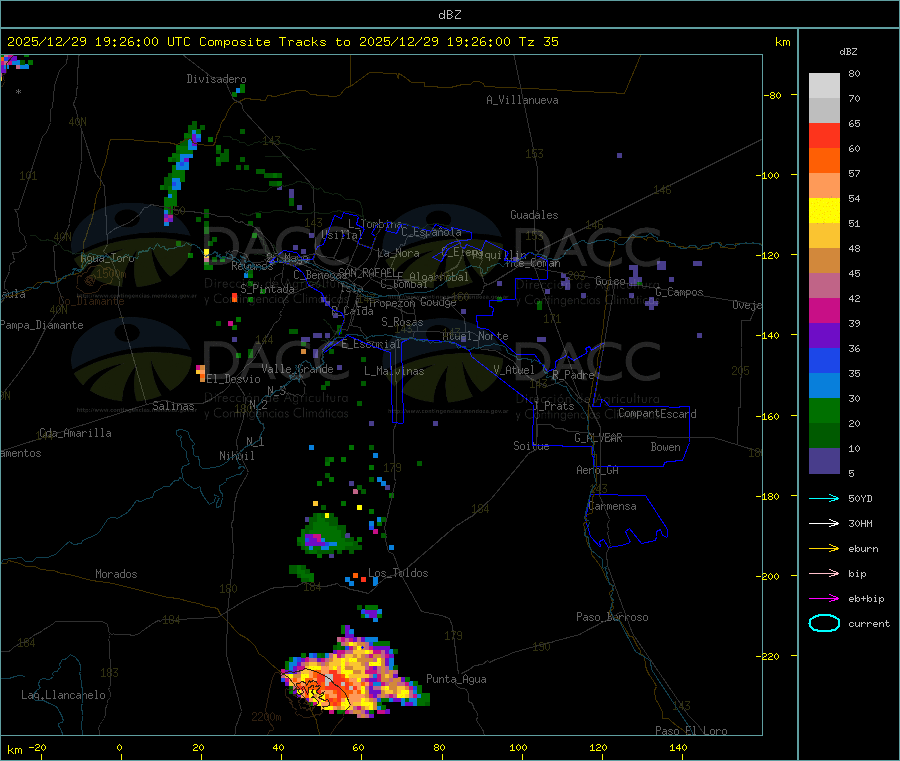Click the 'A_Villanueva' map label

522,100
